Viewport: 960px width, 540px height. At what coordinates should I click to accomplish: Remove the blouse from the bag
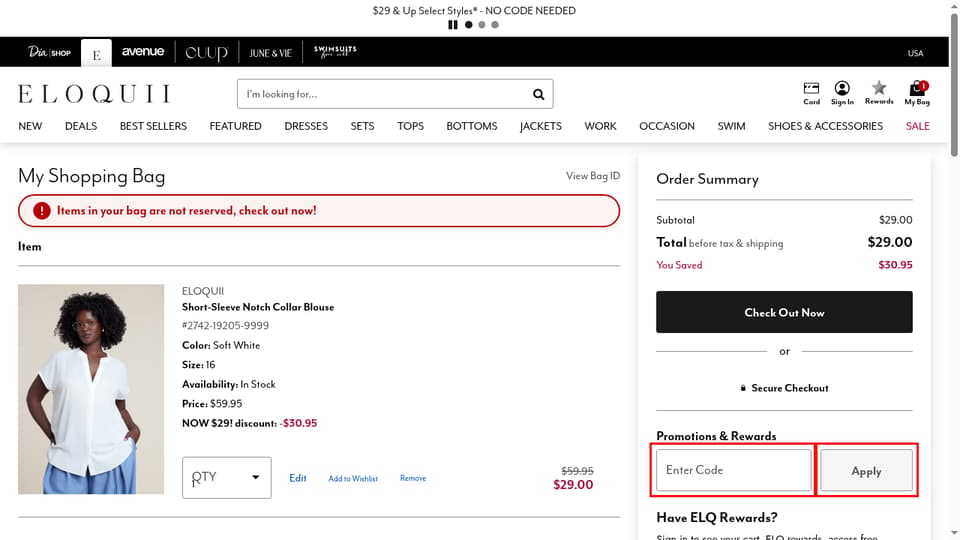tap(413, 478)
